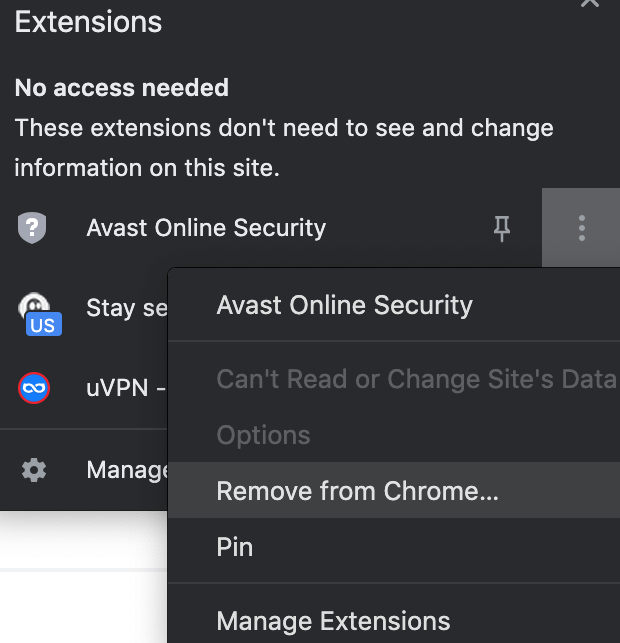620x643 pixels.
Task: Close the Extensions popup with the X
Action: point(590,4)
